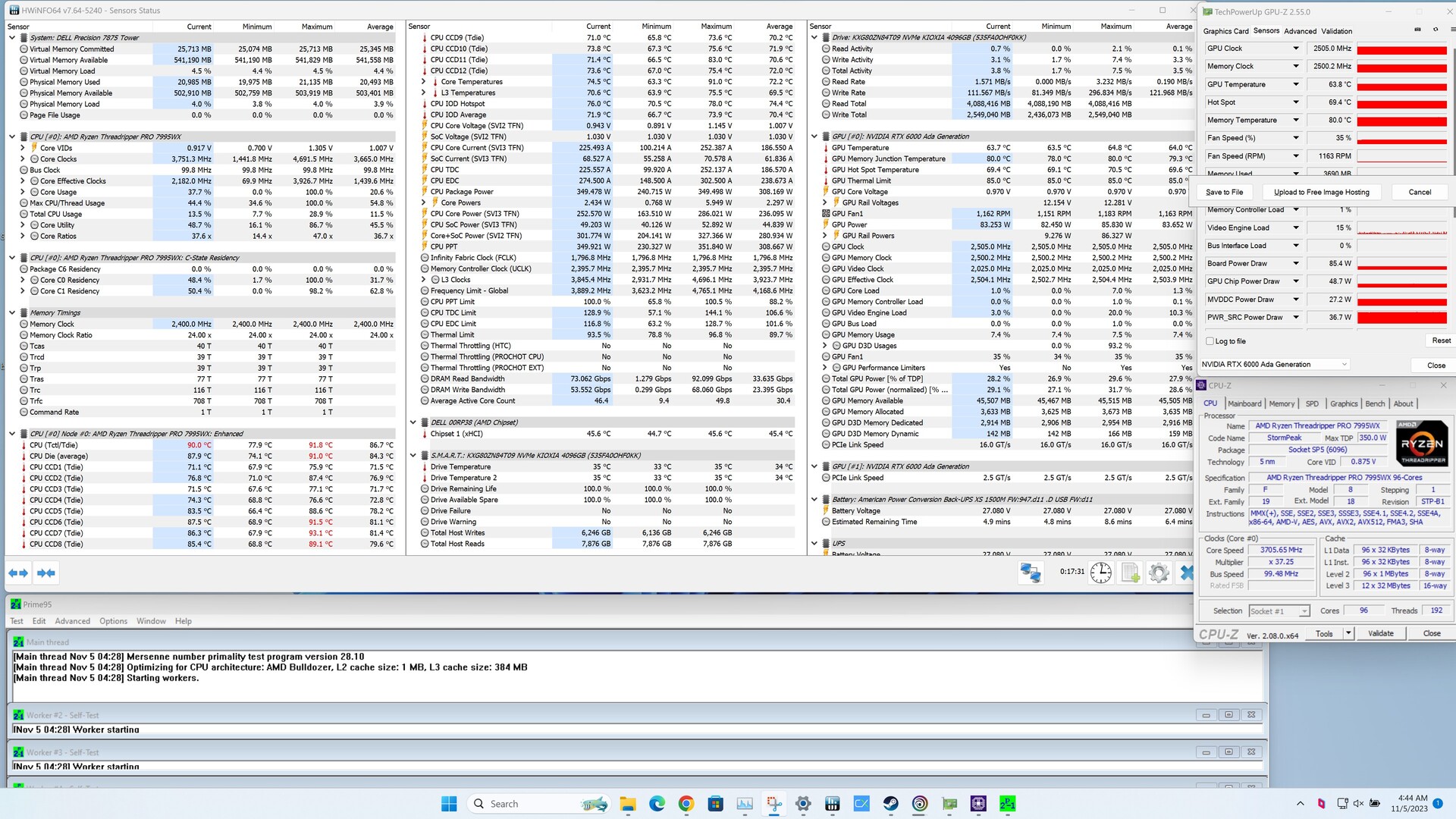Open the CPU-Z Bench tab
This screenshot has width=1456, height=819.
pos(1375,404)
